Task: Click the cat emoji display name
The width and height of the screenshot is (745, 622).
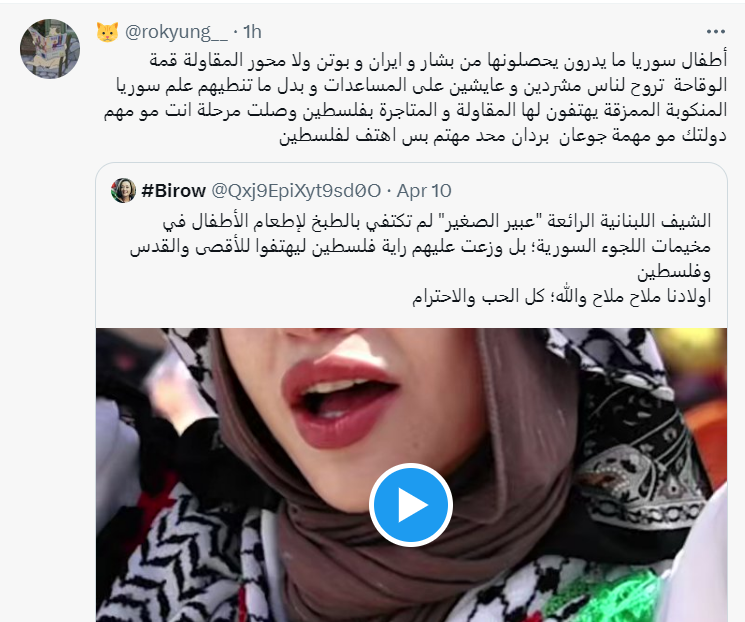Action: [x=107, y=32]
